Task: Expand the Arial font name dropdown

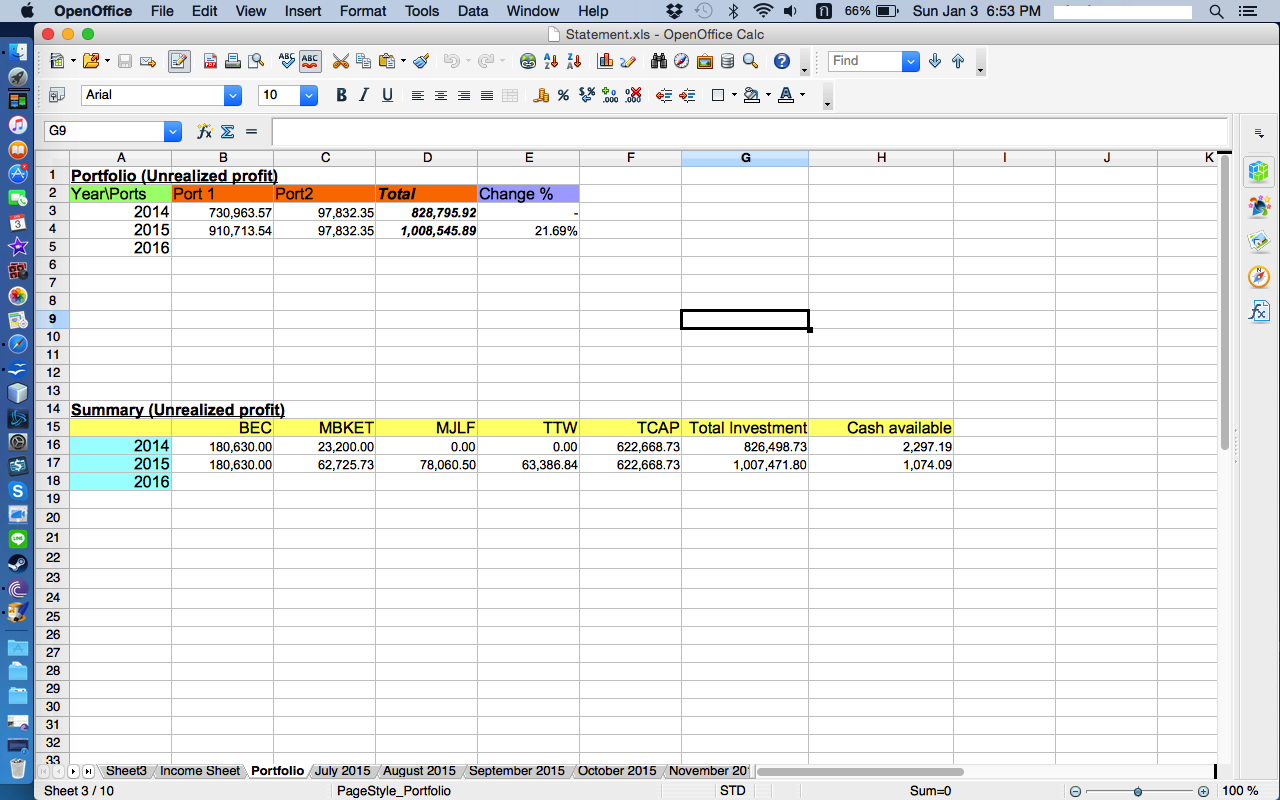Action: coord(233,95)
